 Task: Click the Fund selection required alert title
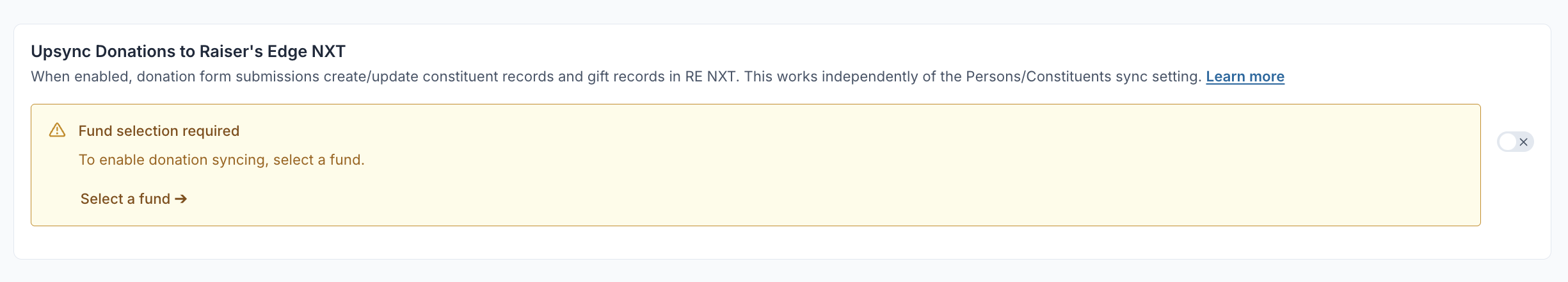pos(159,131)
